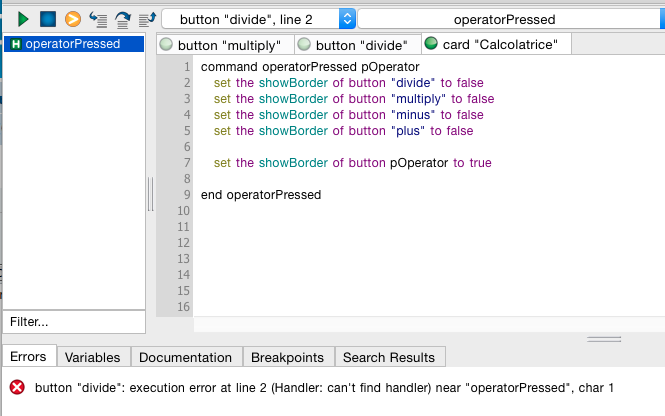This screenshot has height=416, width=665.
Task: Show the Breakpoints tab
Action: [287, 357]
